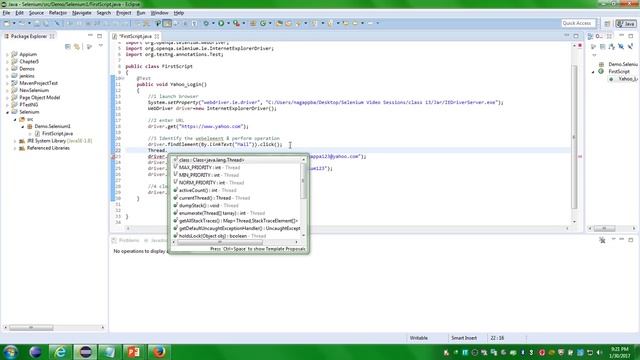
Task: Click the New Java Class green C icon
Action: point(263,24)
